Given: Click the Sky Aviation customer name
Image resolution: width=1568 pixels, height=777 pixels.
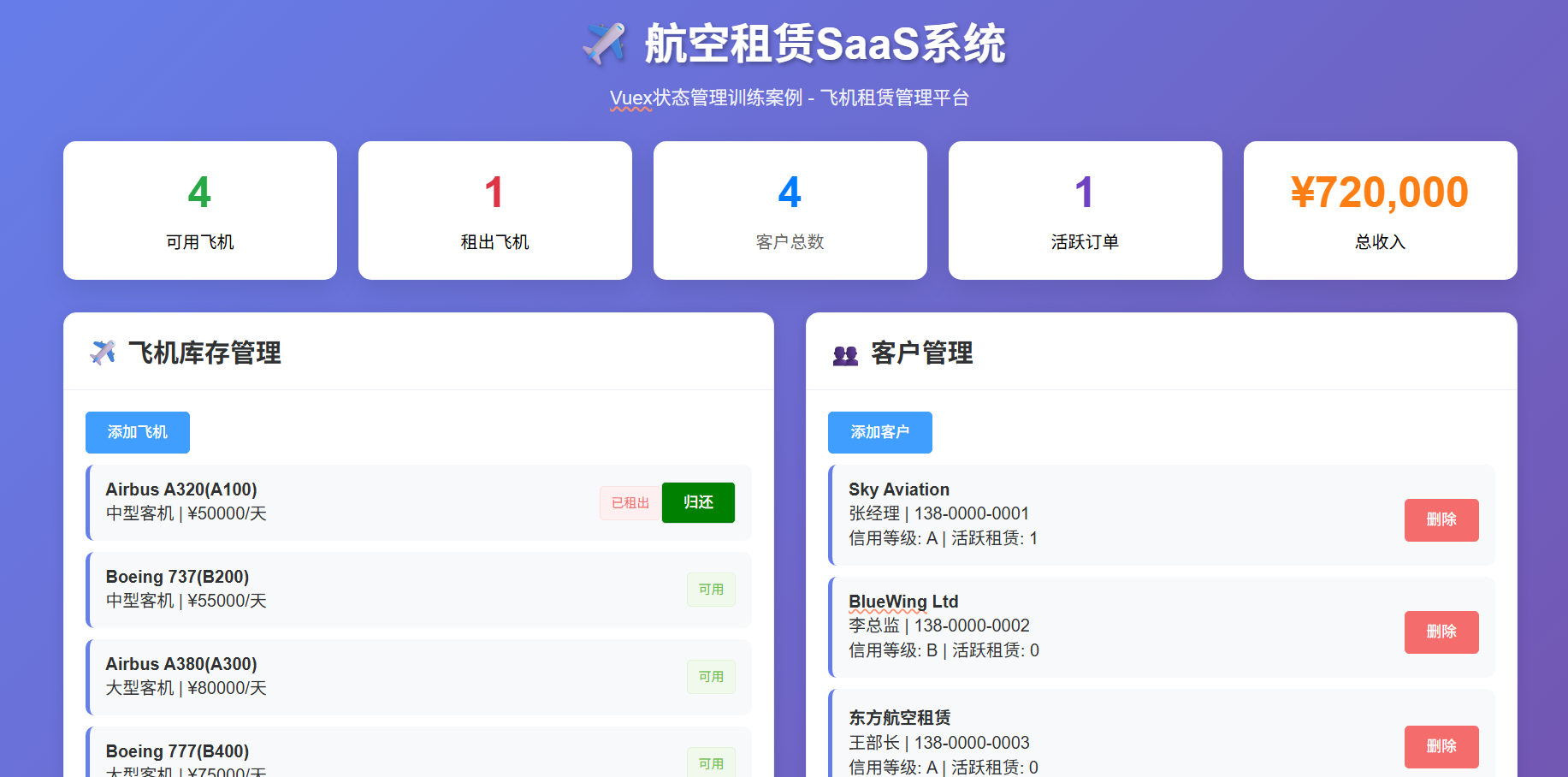Looking at the screenshot, I should [x=899, y=489].
